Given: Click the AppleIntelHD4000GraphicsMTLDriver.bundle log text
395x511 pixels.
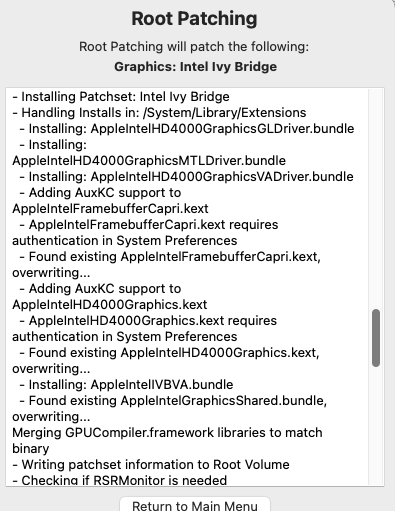Looking at the screenshot, I should (149, 161).
